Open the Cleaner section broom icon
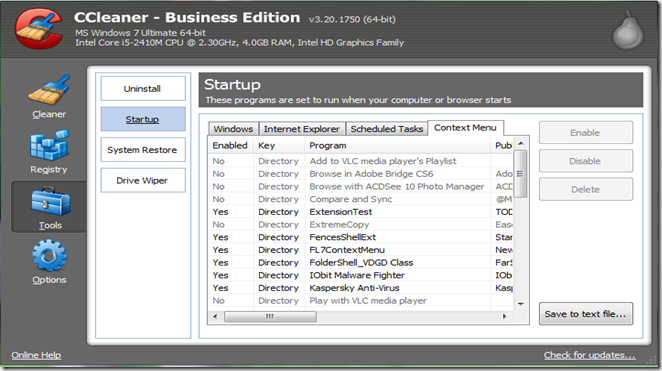This screenshot has height=371, width=662. (49, 90)
